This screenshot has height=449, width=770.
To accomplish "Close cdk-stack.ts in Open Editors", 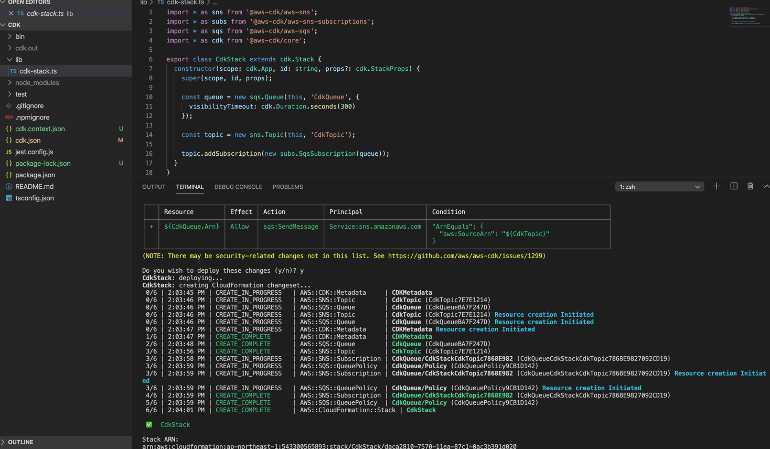I will point(11,13).
